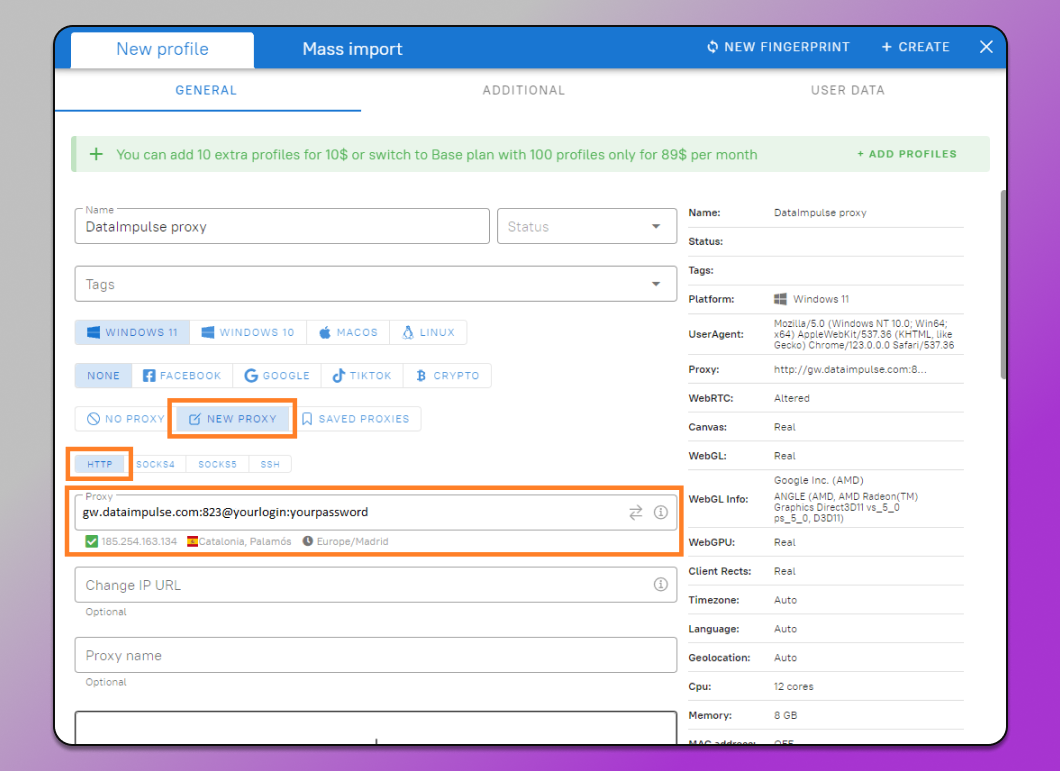The width and height of the screenshot is (1060, 771).
Task: Click the Catalonia, Palamós location text
Action: (x=245, y=541)
